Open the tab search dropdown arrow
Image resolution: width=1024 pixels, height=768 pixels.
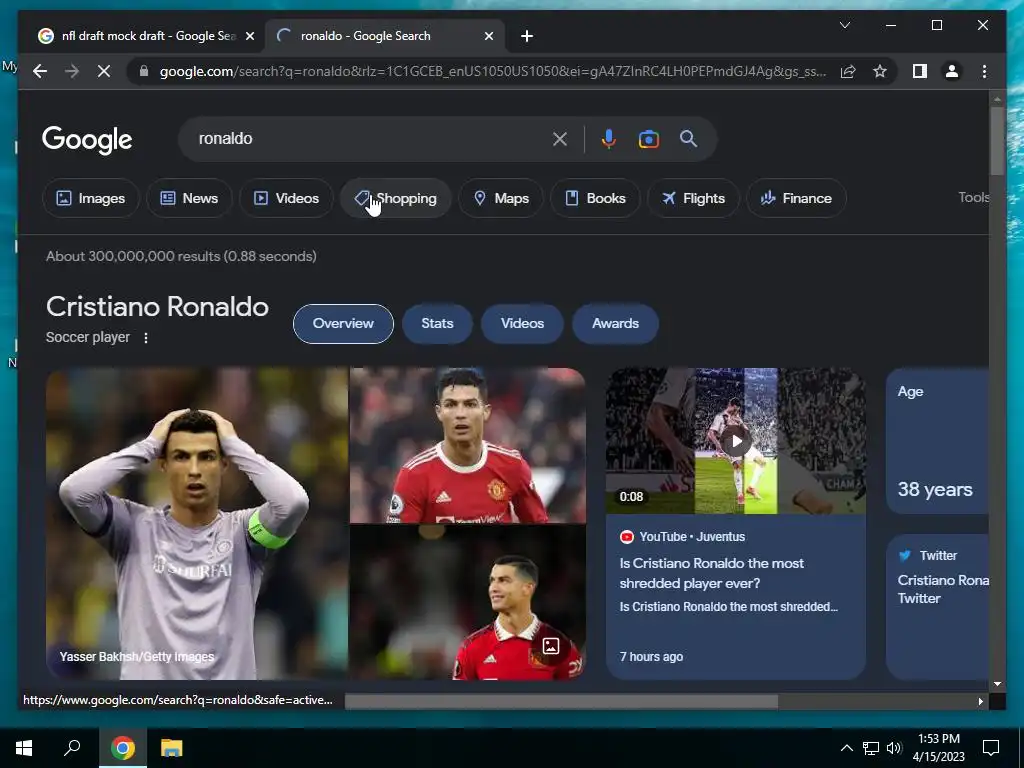point(844,25)
